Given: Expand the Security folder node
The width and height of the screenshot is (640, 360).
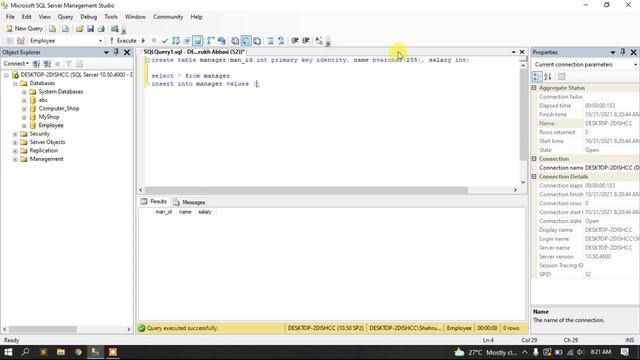Looking at the screenshot, I should 15,134.
